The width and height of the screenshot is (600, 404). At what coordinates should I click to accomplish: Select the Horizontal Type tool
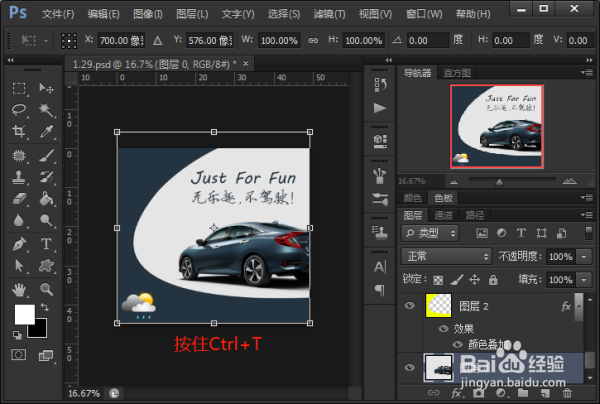click(46, 244)
